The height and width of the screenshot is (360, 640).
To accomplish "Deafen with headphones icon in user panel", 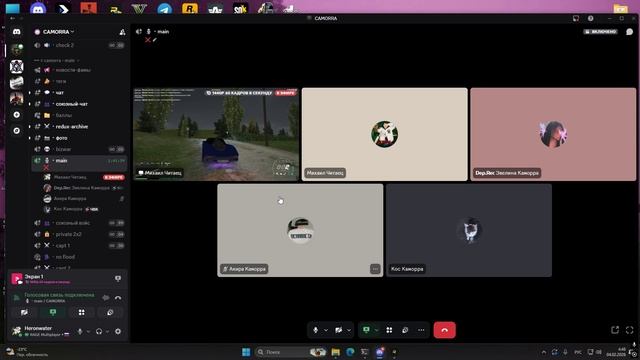I will coord(99,331).
